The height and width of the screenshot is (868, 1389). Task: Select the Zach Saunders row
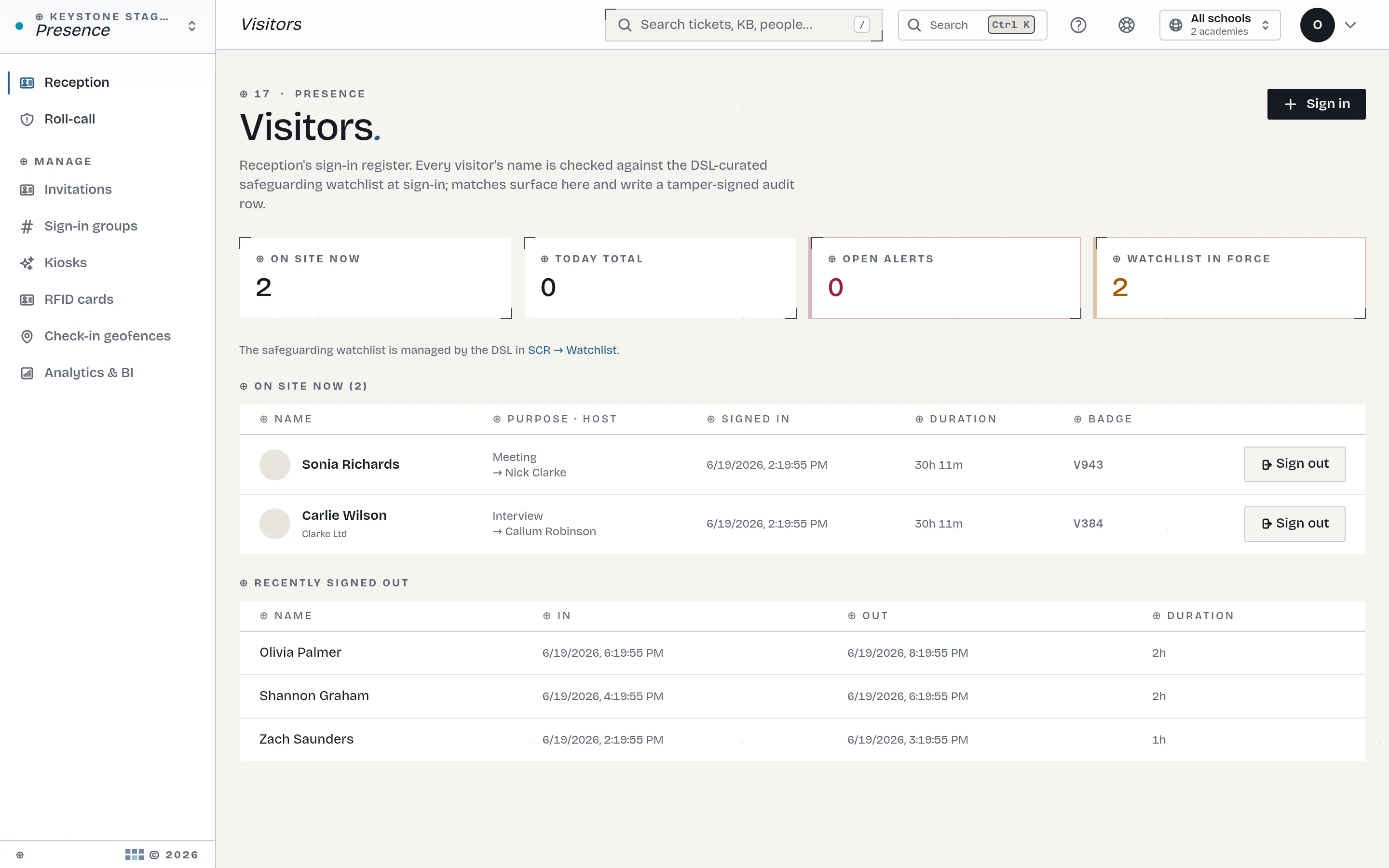pyautogui.click(x=802, y=739)
